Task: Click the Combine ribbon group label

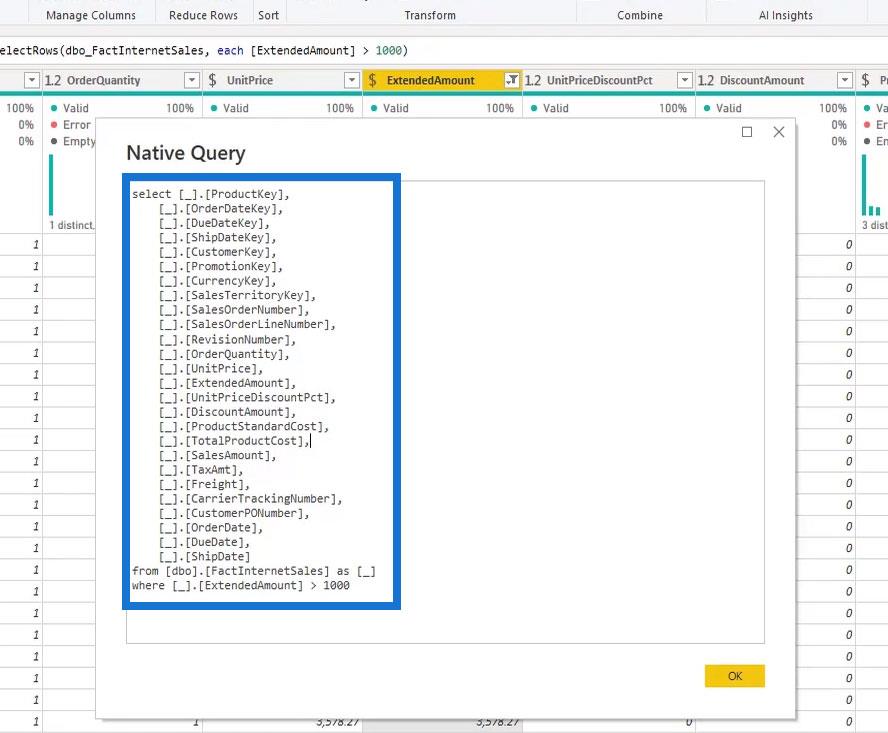Action: point(640,15)
